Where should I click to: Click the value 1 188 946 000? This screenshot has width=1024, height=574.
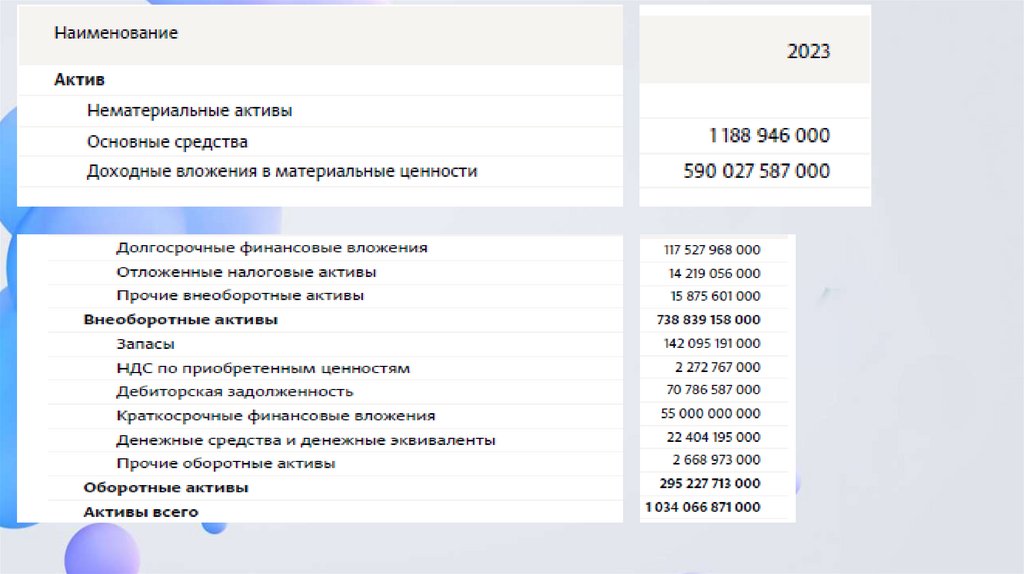click(769, 135)
